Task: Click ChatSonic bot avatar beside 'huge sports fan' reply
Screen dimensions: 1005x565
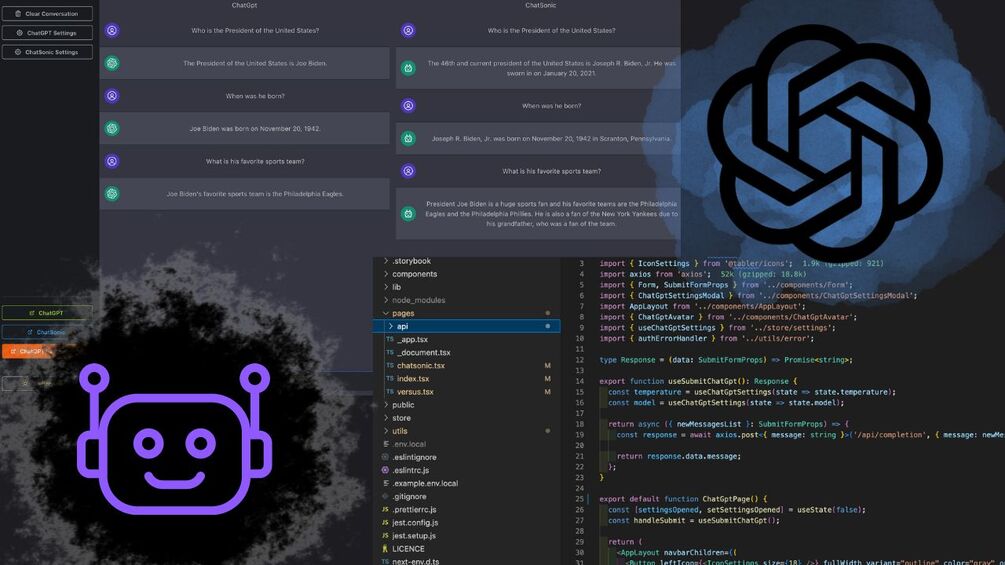Action: [408, 214]
